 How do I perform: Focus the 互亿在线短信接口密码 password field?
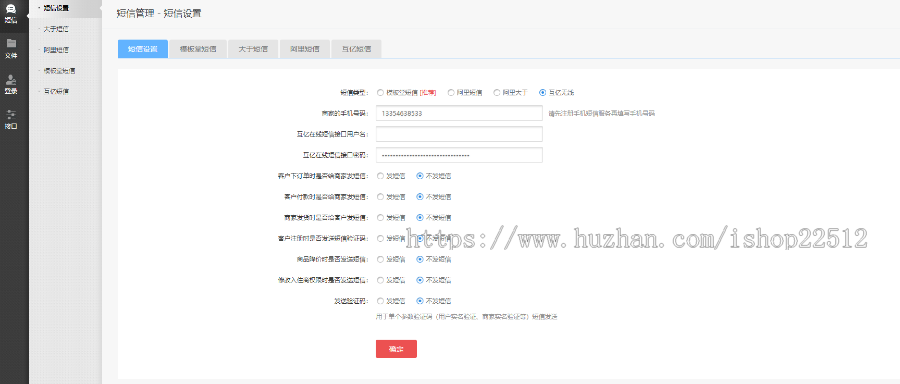pyautogui.click(x=459, y=155)
